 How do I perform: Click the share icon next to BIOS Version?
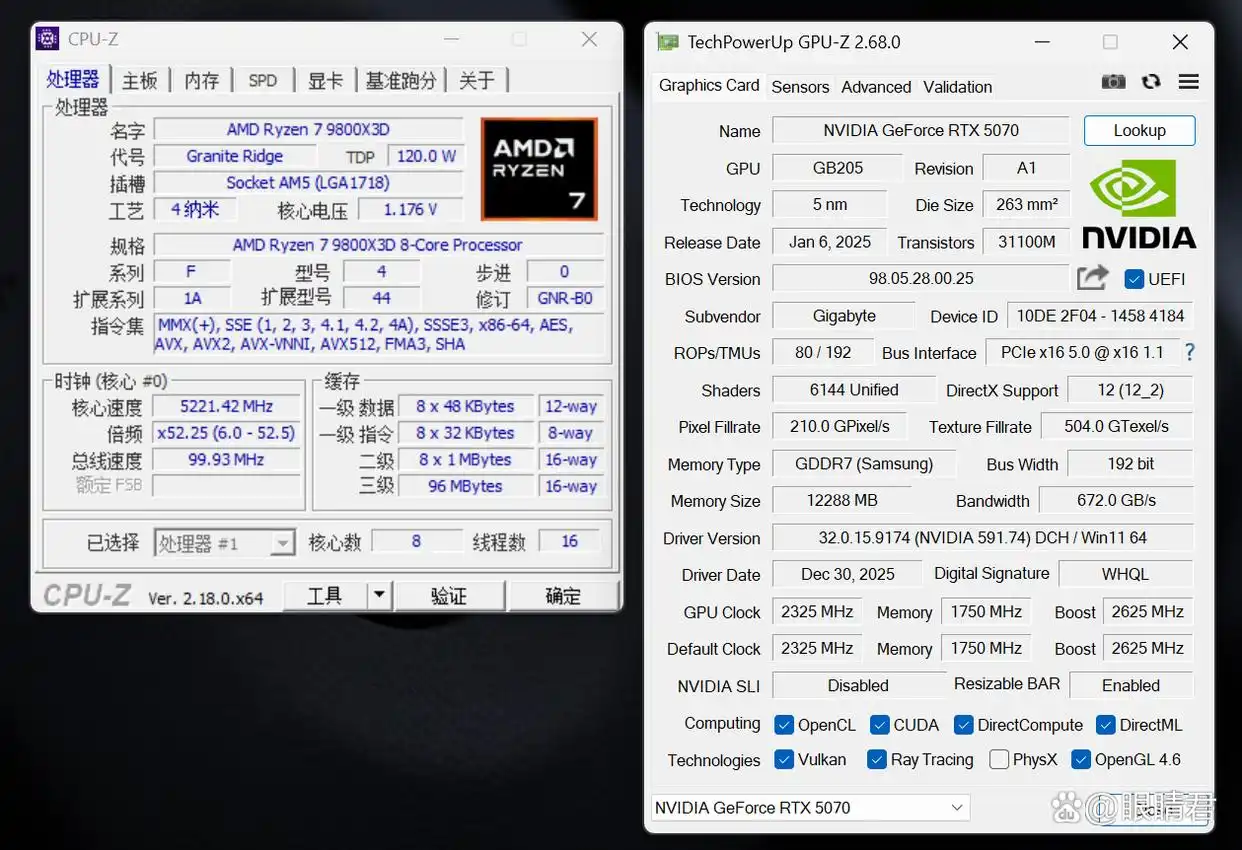(x=1092, y=278)
